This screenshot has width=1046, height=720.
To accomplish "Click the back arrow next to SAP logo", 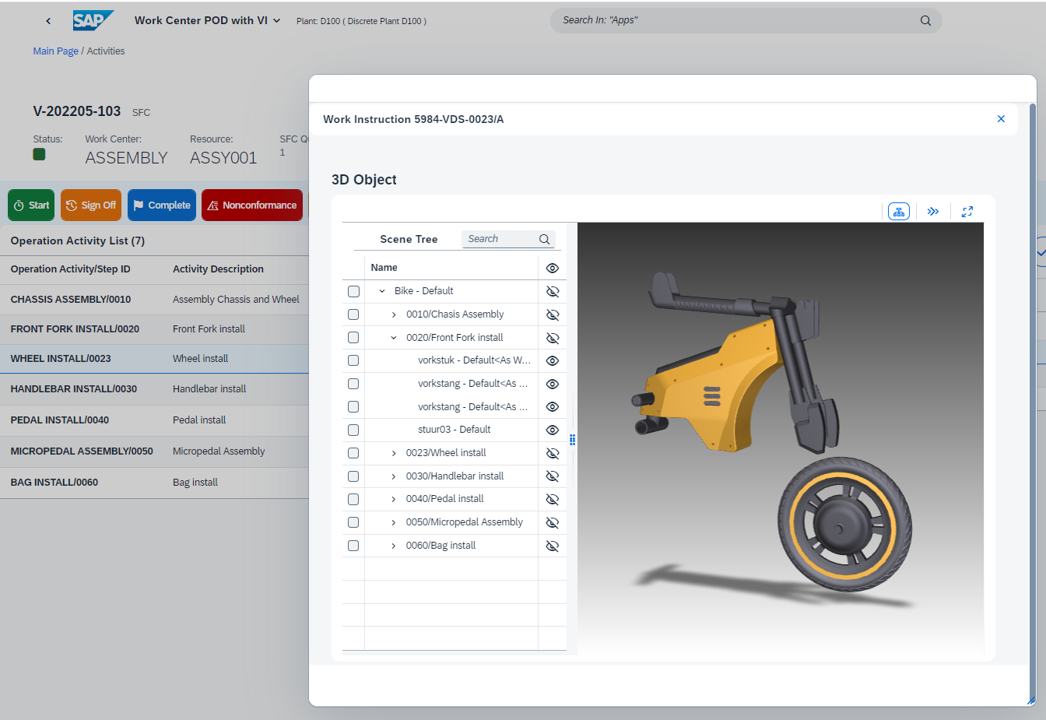I will [48, 20].
